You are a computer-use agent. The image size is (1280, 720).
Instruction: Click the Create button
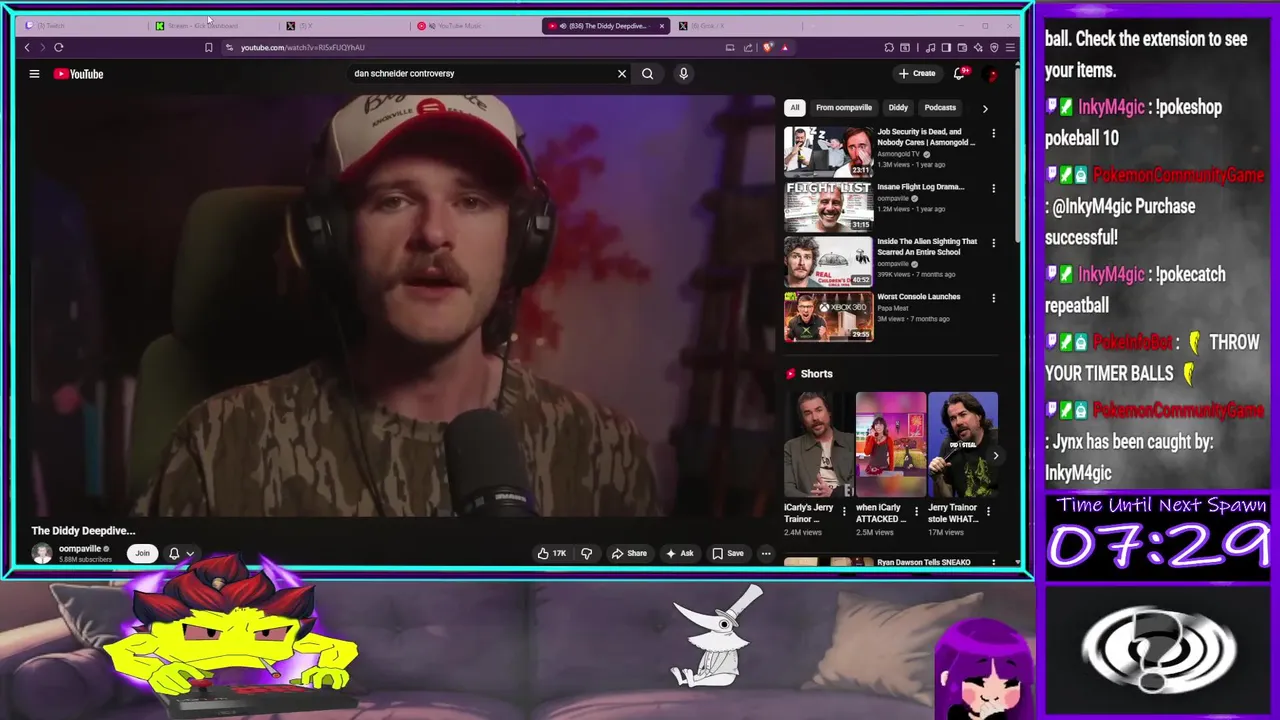click(917, 73)
